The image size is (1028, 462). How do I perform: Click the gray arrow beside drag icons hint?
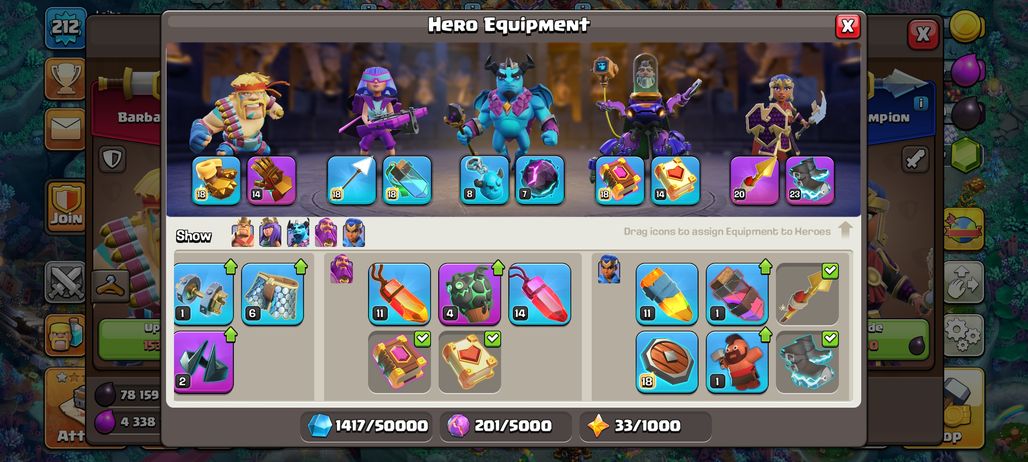[x=845, y=230]
